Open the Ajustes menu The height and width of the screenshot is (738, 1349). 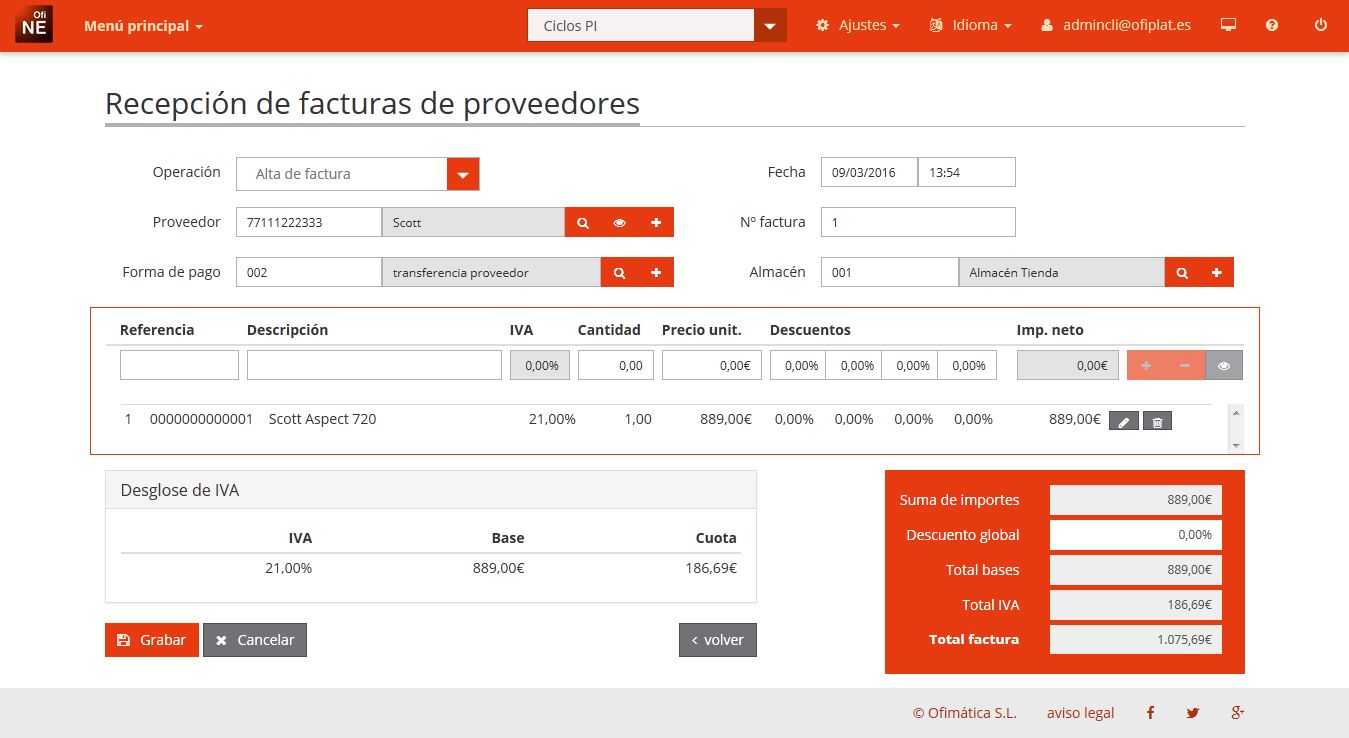(858, 25)
